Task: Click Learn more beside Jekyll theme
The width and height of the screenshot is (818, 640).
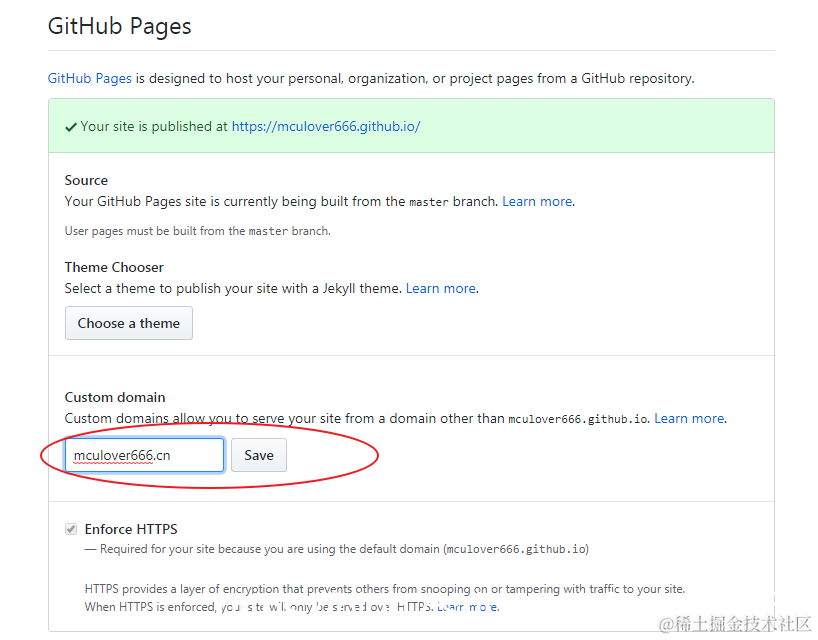Action: [x=441, y=288]
